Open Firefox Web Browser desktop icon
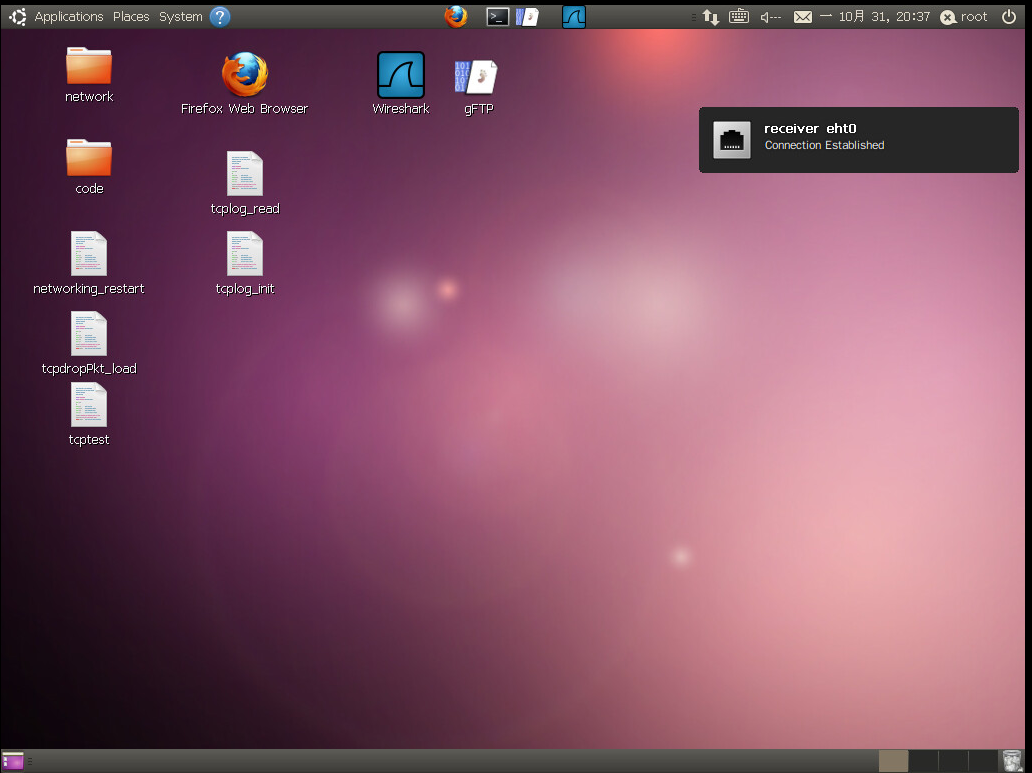Viewport: 1032px width, 773px height. 244,75
